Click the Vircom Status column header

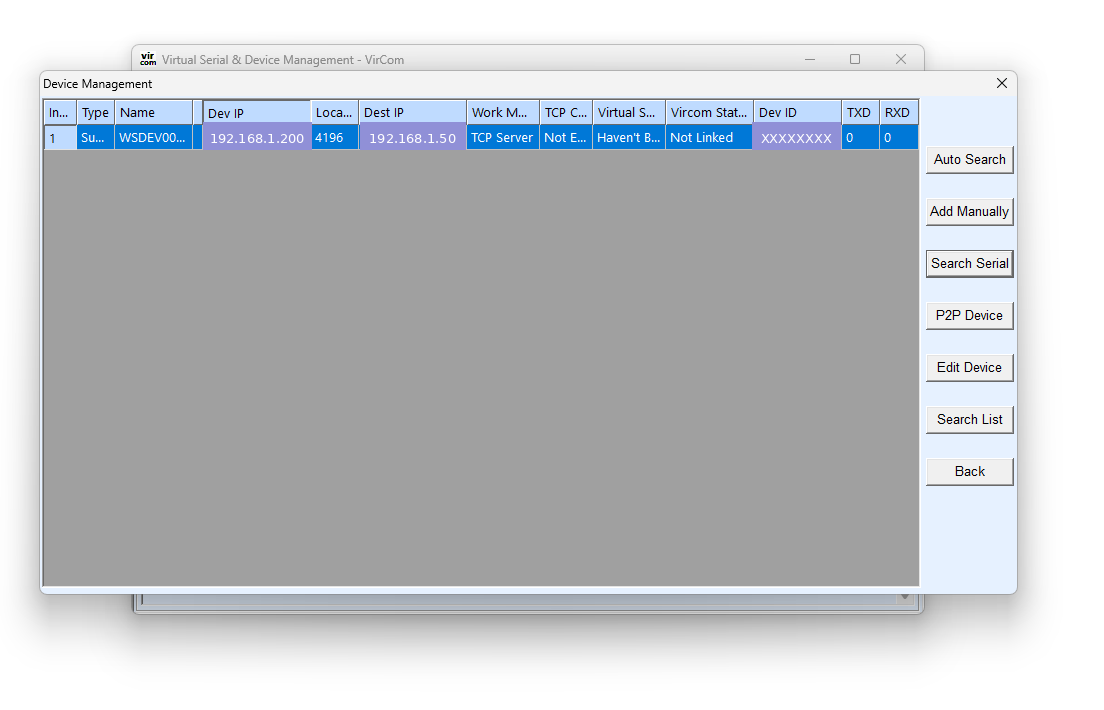(709, 113)
